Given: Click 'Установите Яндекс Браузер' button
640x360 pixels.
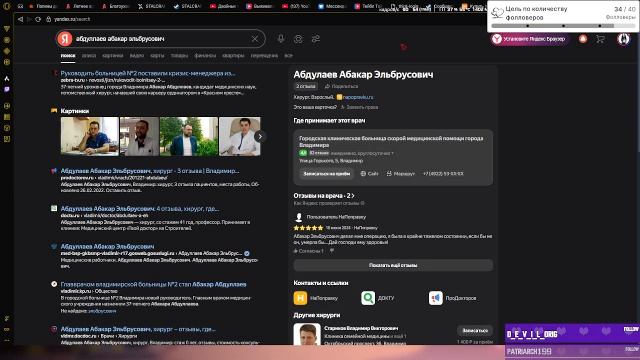Looking at the screenshot, I should coord(529,39).
